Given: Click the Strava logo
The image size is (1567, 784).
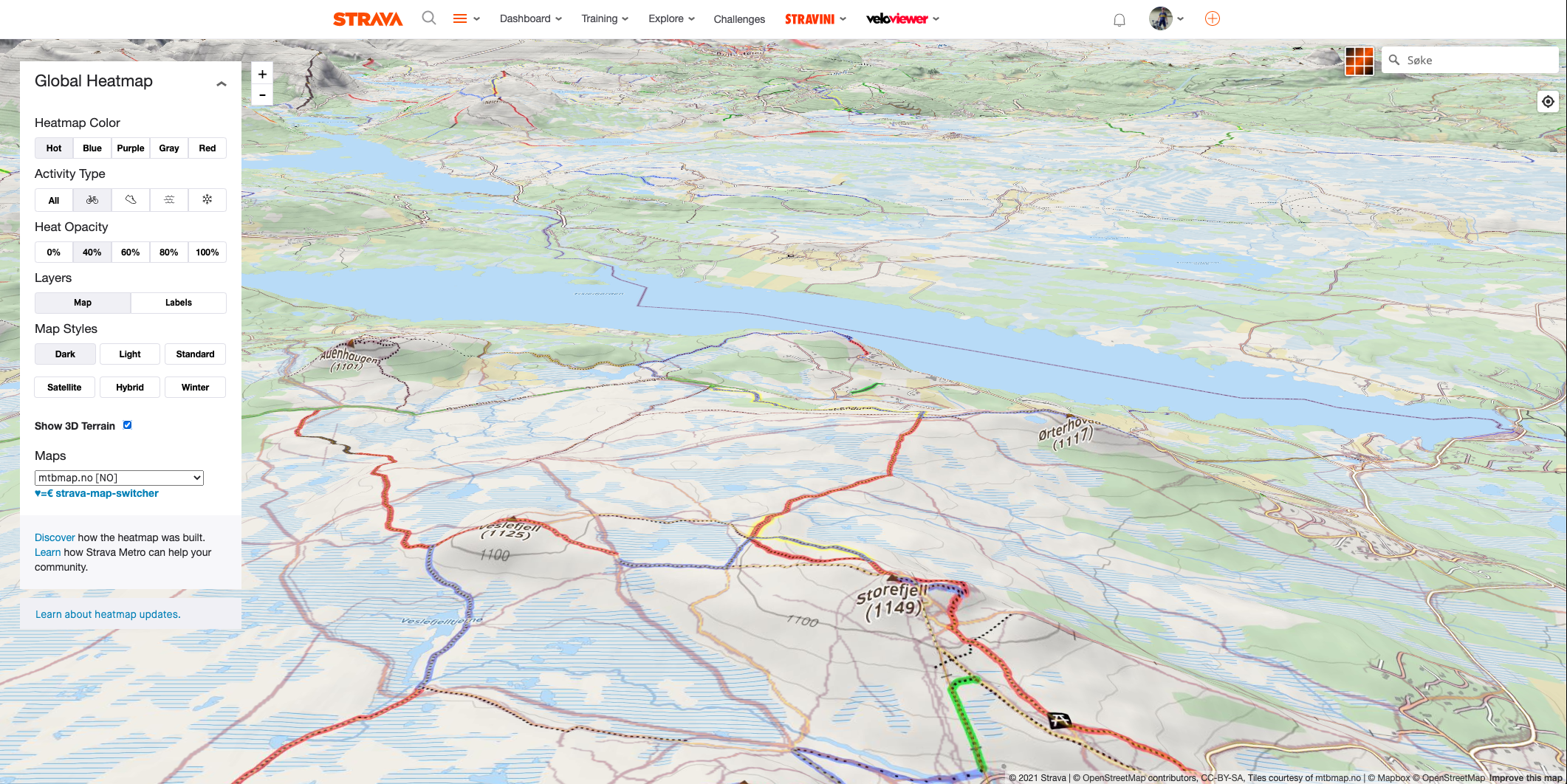Looking at the screenshot, I should 368,19.
